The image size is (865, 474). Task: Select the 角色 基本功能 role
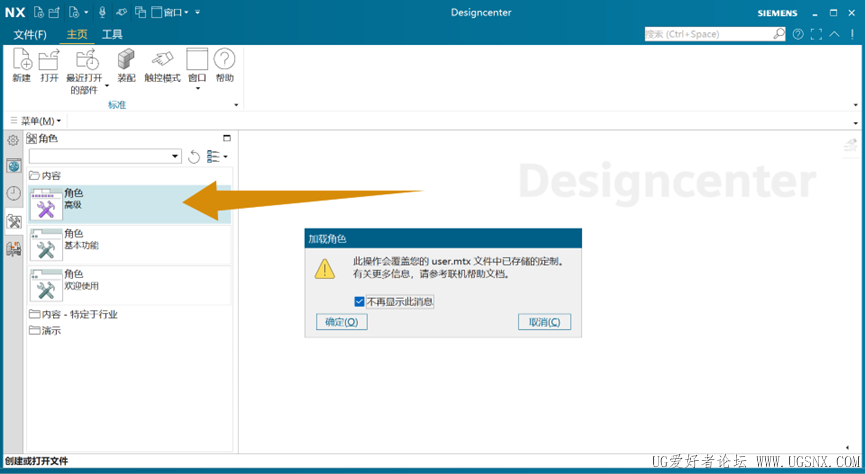(130, 244)
